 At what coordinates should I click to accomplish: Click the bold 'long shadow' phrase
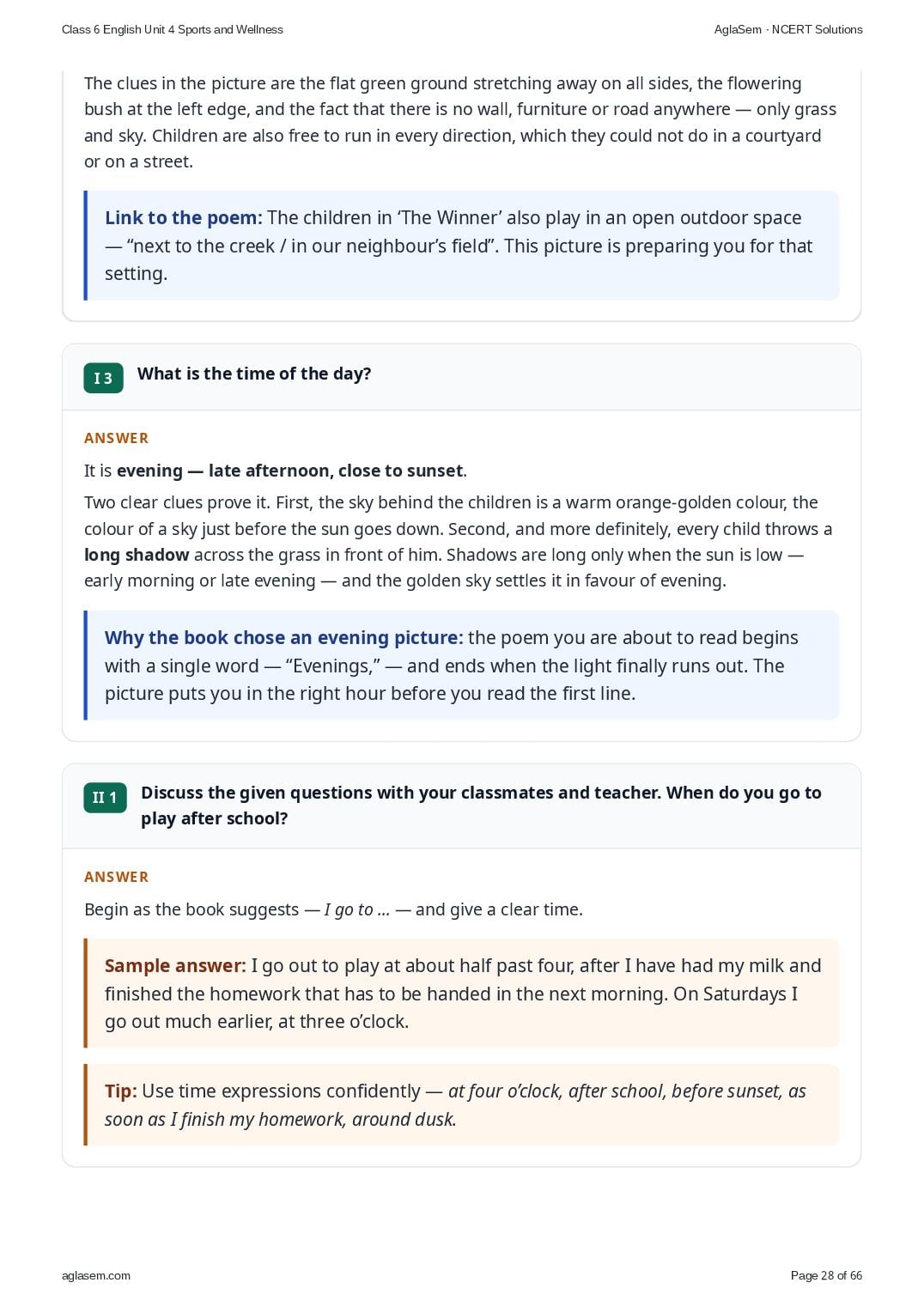coord(137,555)
